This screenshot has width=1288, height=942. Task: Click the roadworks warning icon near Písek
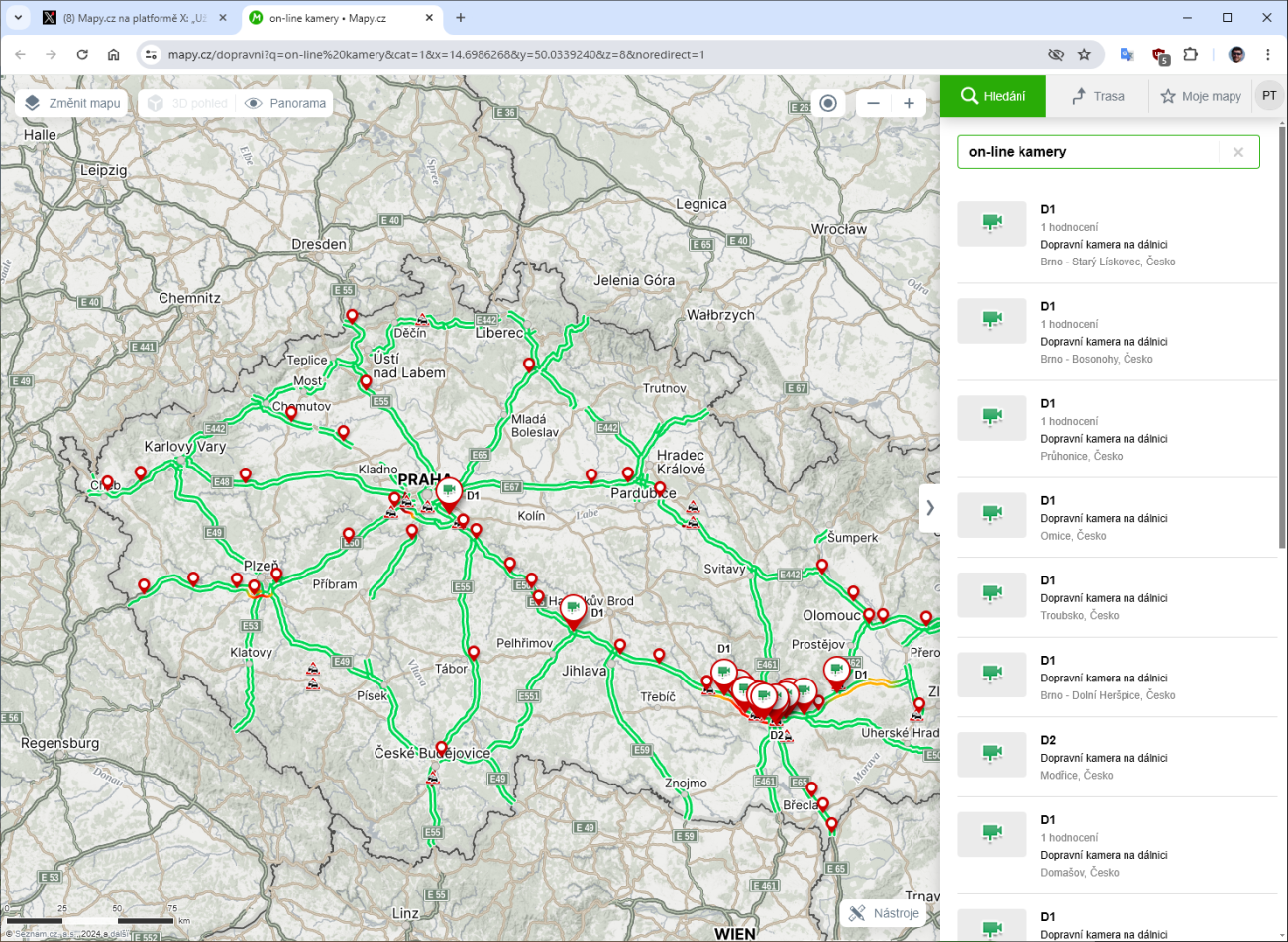[x=313, y=669]
